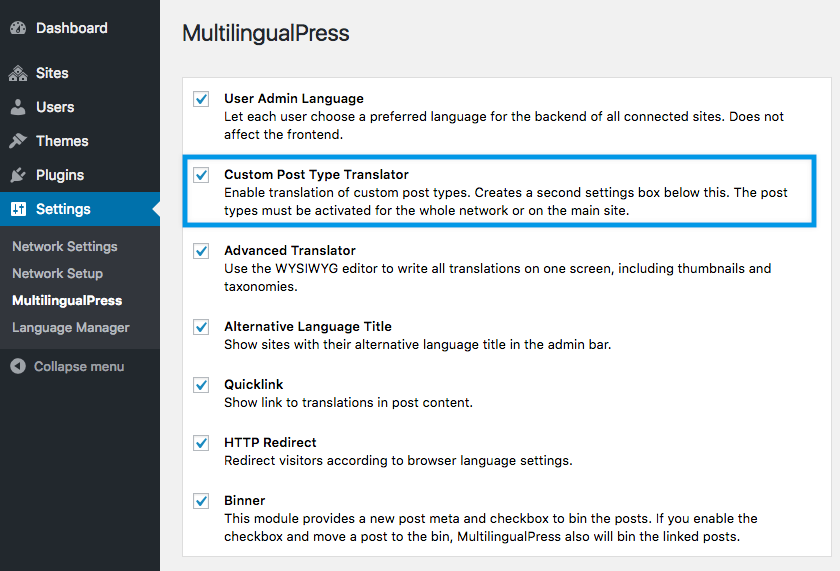
Task: Click the HTTP Redirect label
Action: point(270,442)
